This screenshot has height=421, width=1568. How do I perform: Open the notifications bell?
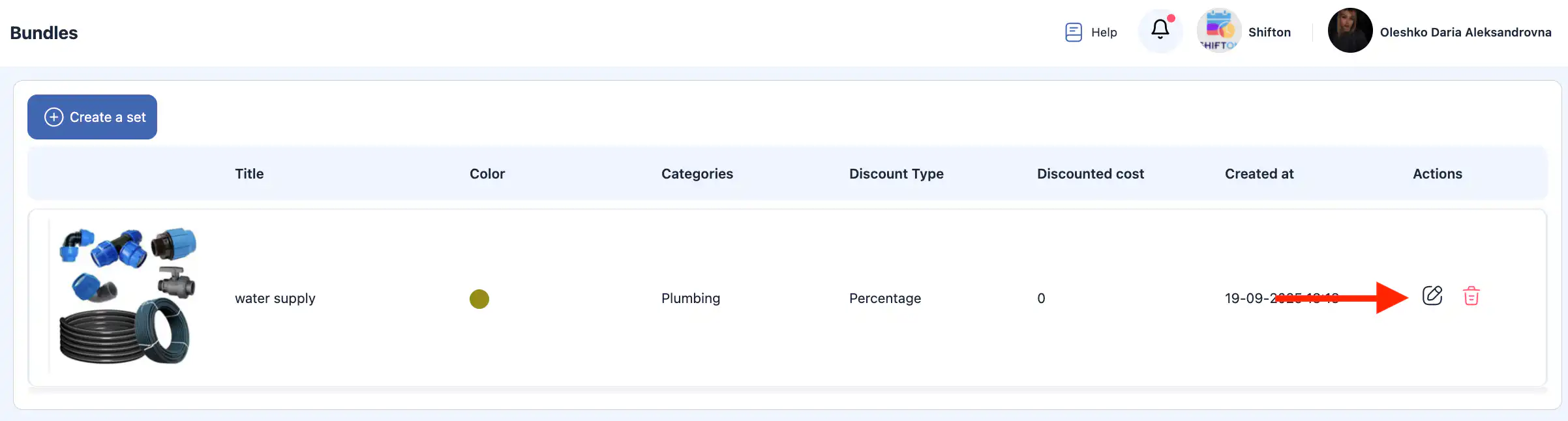click(1160, 30)
